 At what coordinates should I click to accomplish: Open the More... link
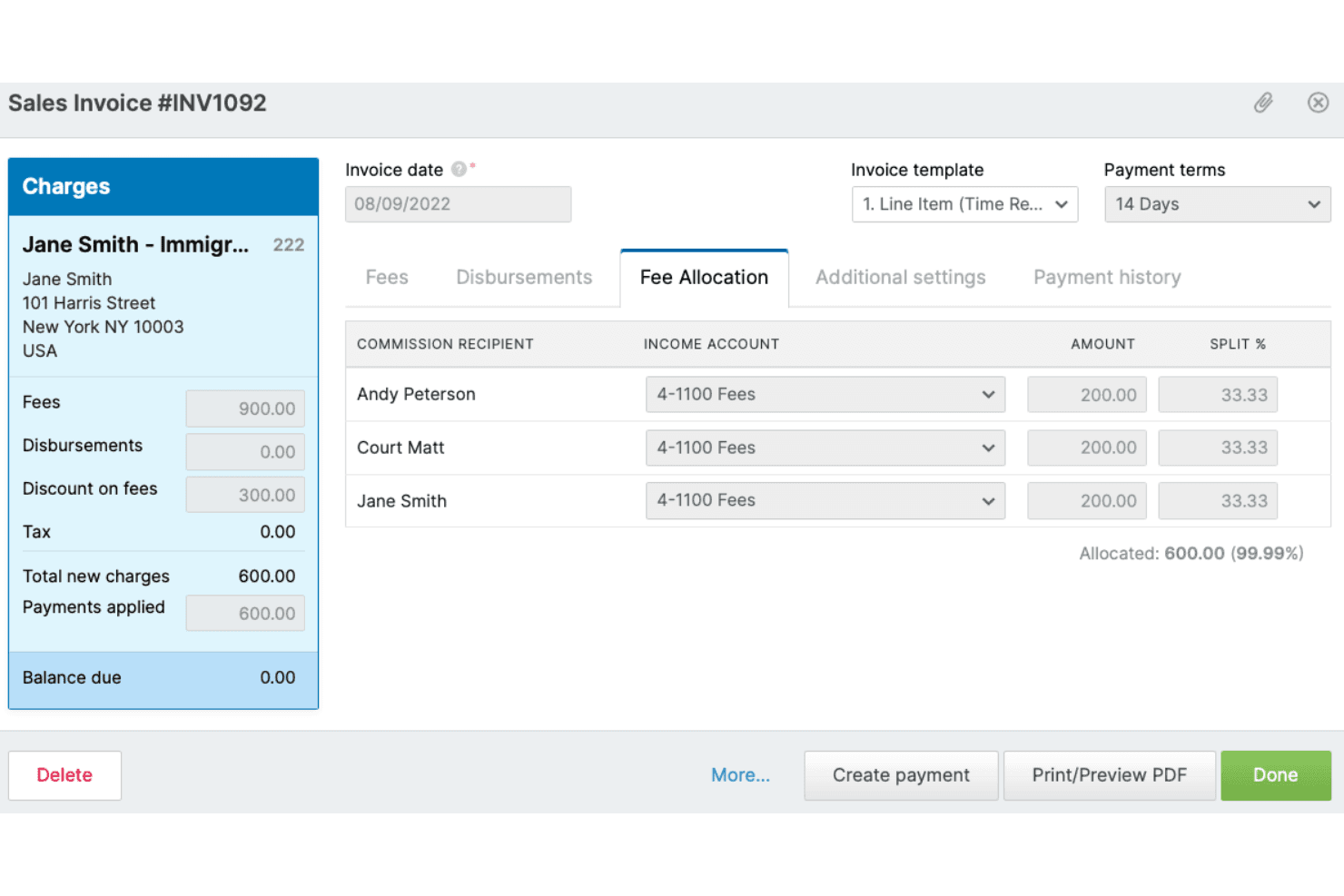[740, 775]
